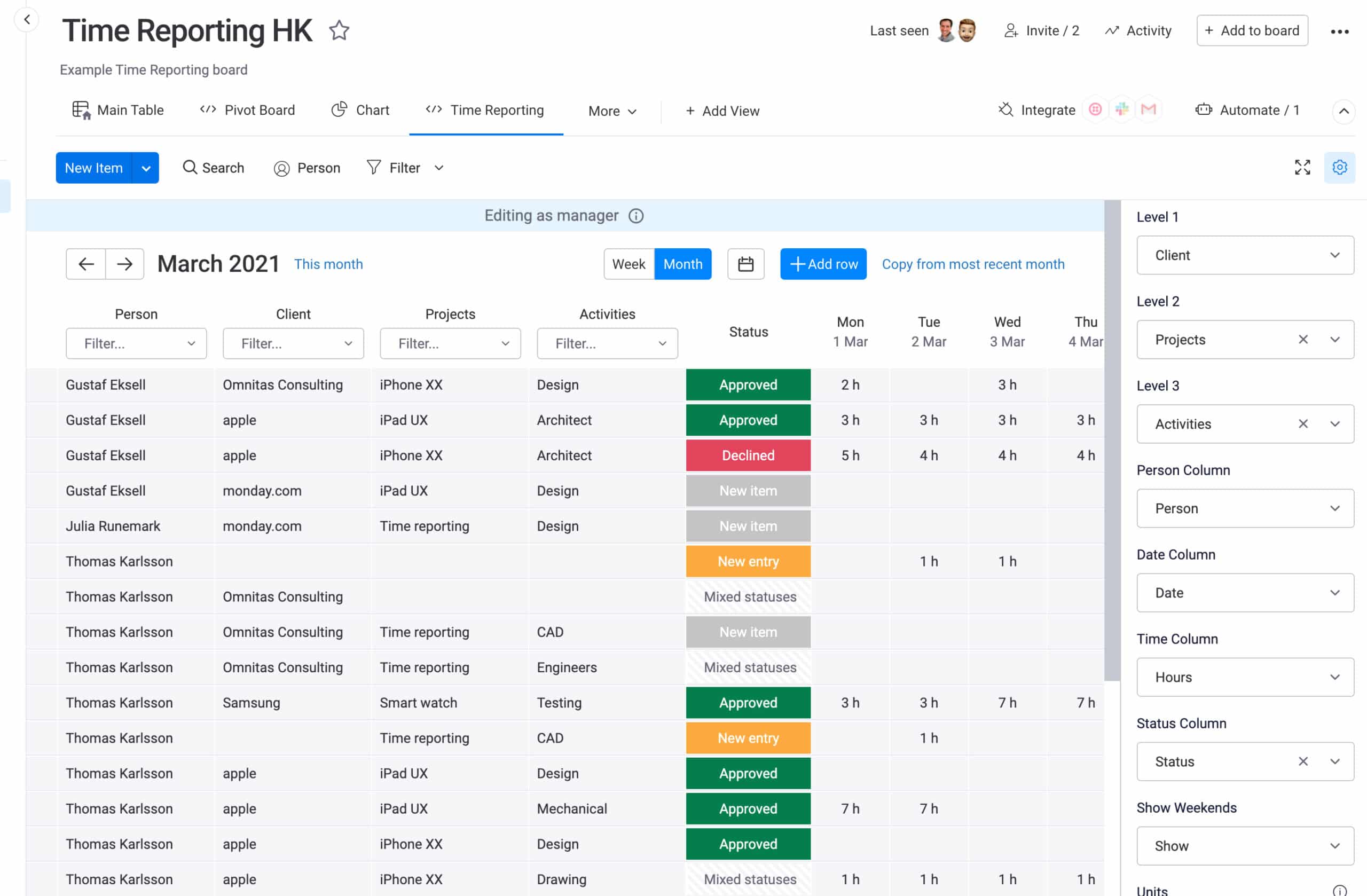Click the vertical table scrollbar
Viewport: 1367px width, 896px height.
point(1112,440)
